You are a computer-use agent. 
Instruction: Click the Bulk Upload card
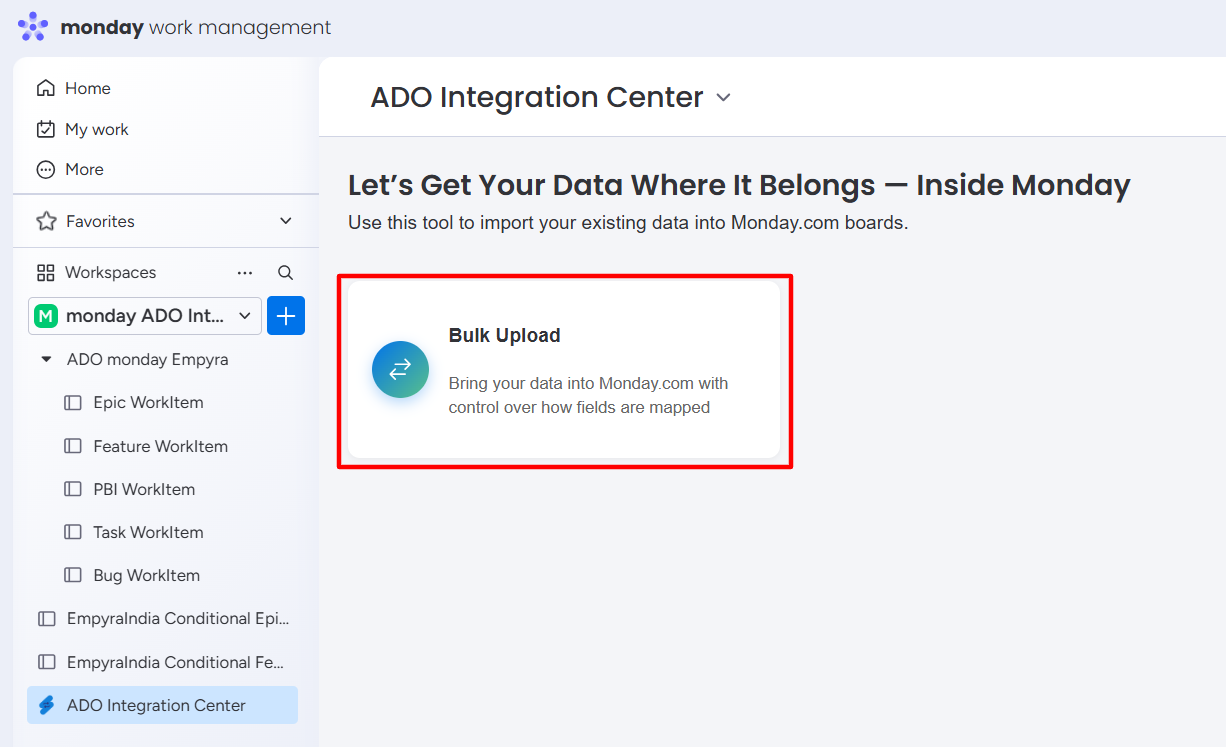coord(564,370)
